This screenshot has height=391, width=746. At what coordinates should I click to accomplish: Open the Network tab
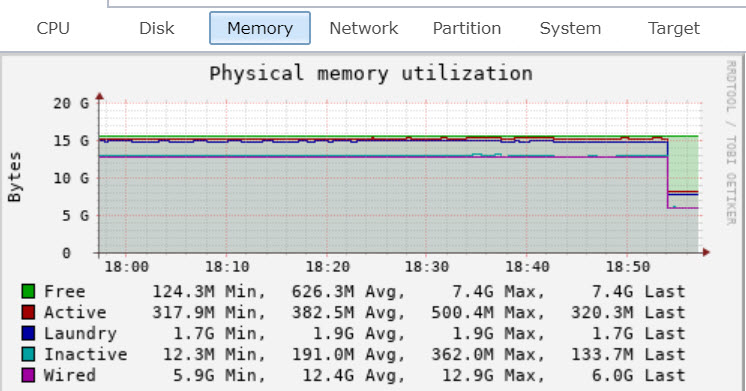click(x=363, y=28)
